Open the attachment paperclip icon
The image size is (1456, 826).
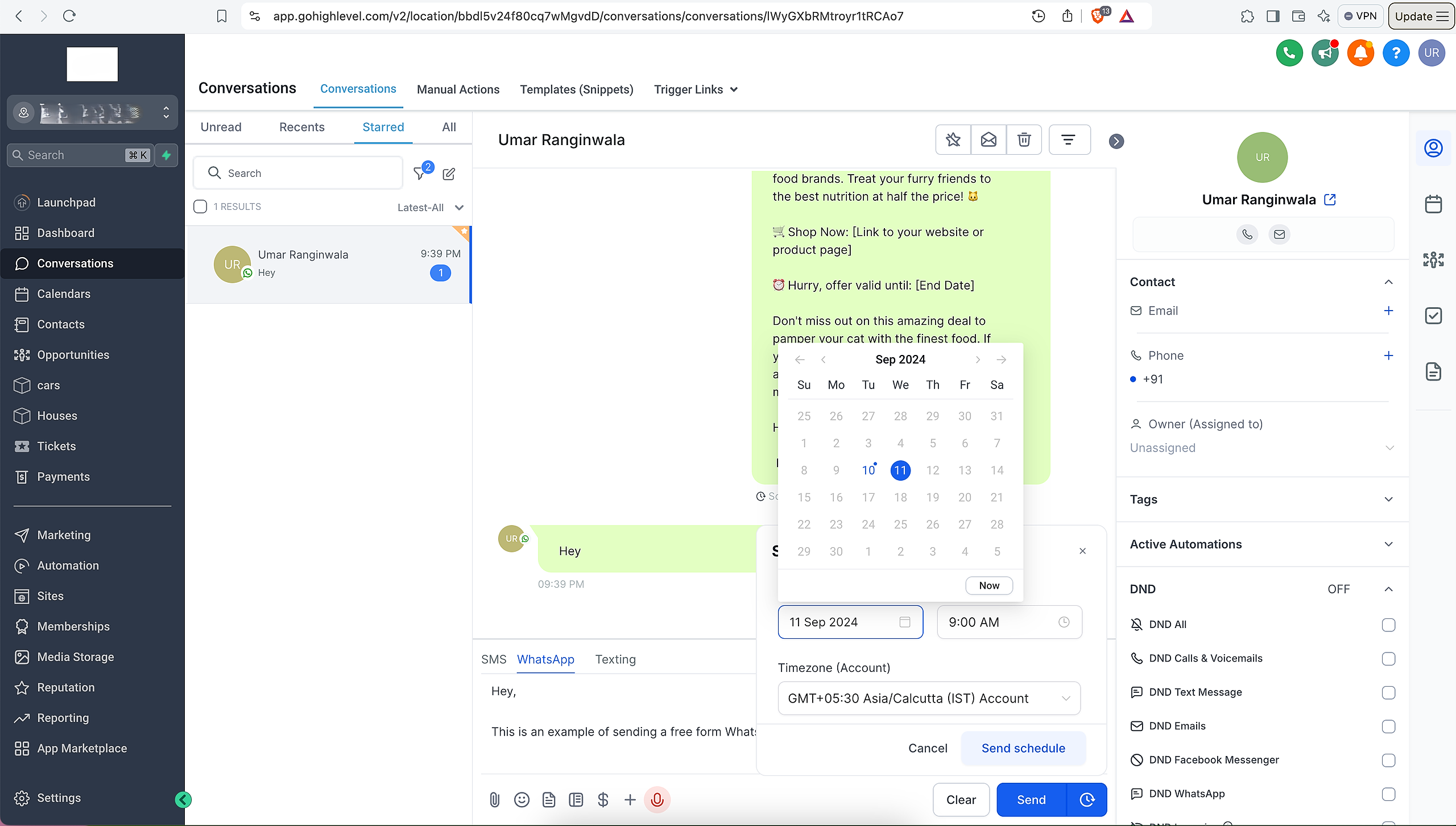tap(494, 800)
